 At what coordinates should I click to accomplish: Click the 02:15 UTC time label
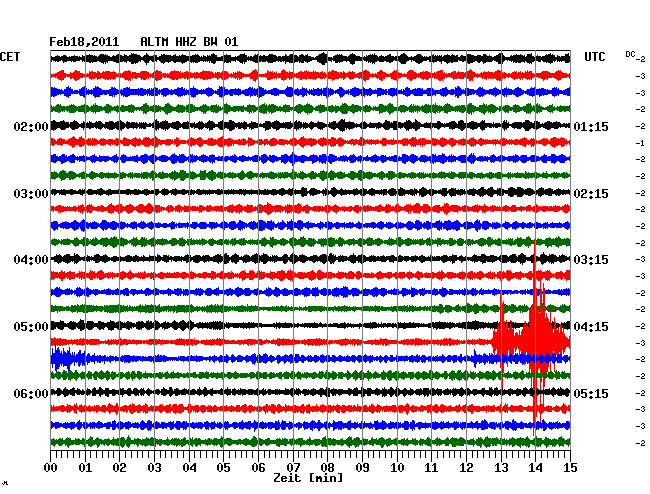point(591,194)
